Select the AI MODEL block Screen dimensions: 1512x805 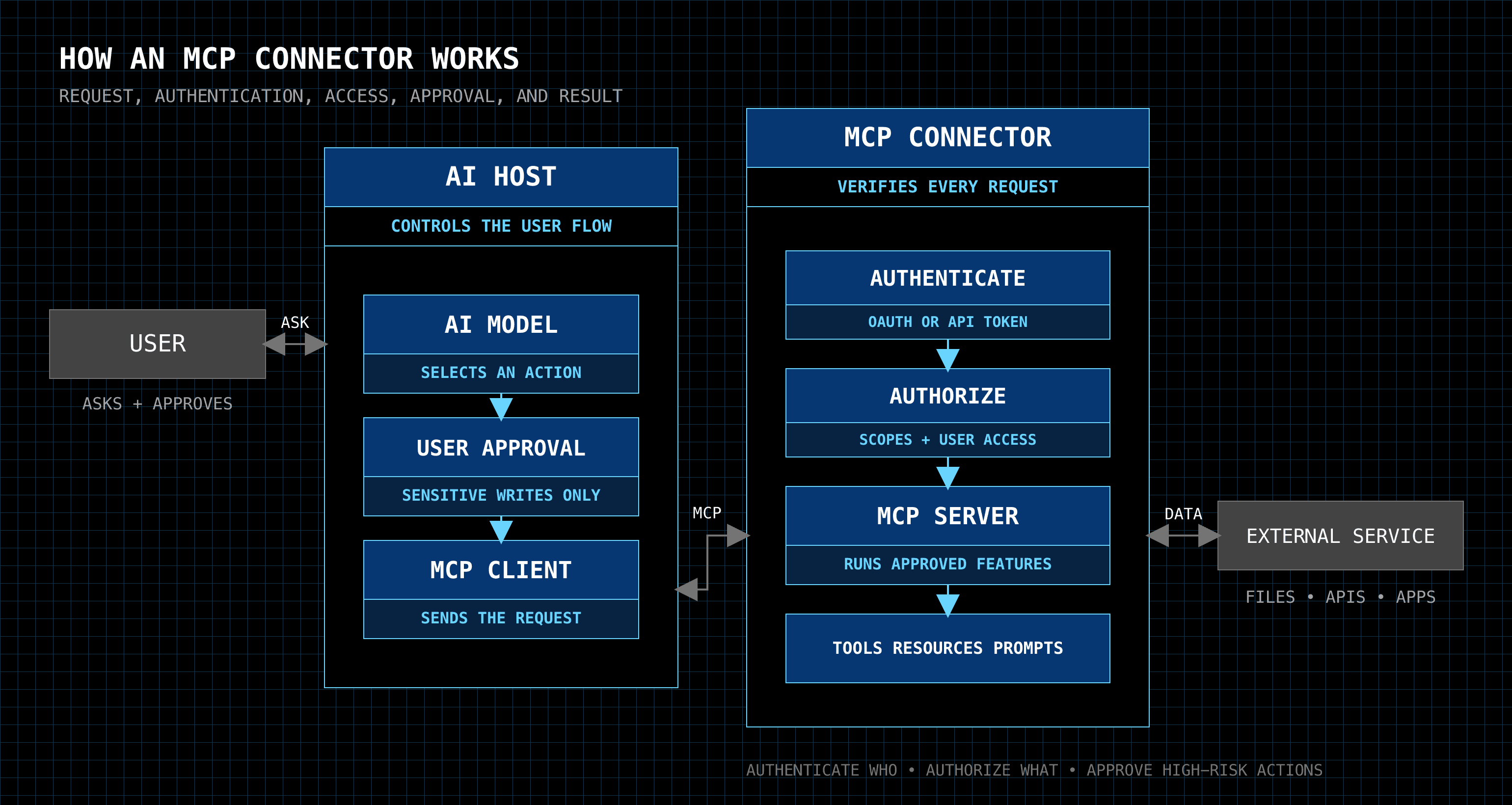501,344
